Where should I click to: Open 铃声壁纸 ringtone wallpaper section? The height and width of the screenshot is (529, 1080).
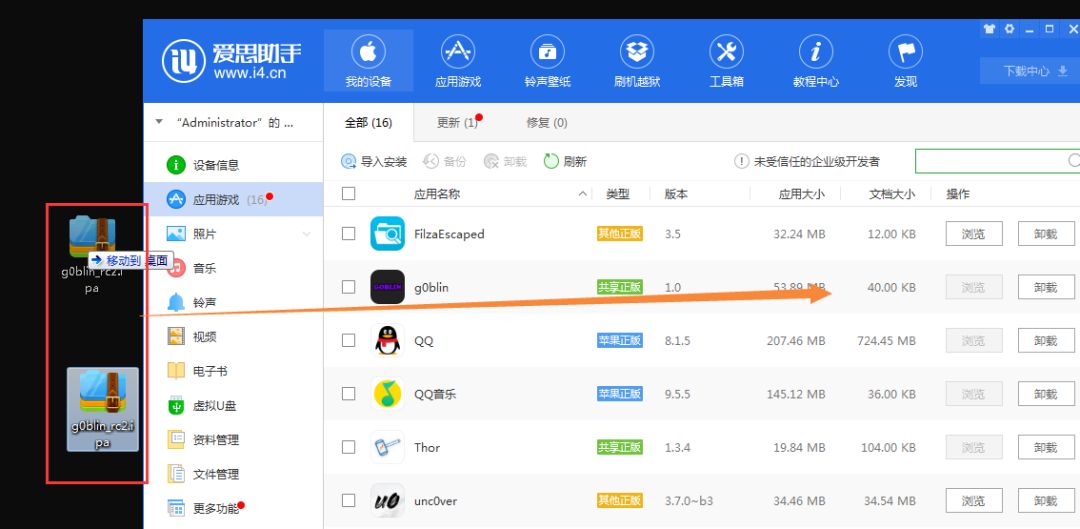[x=548, y=61]
